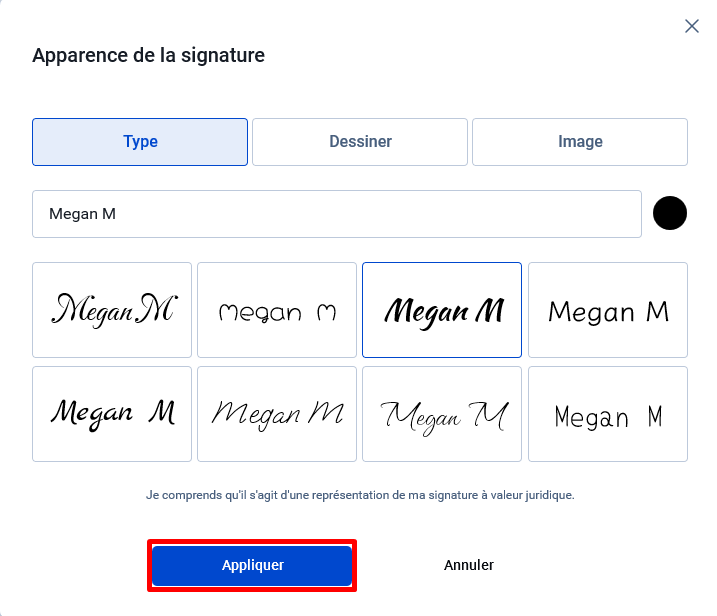Pick the thin slanted cursive Megan M
The width and height of the screenshot is (717, 616).
(x=277, y=414)
